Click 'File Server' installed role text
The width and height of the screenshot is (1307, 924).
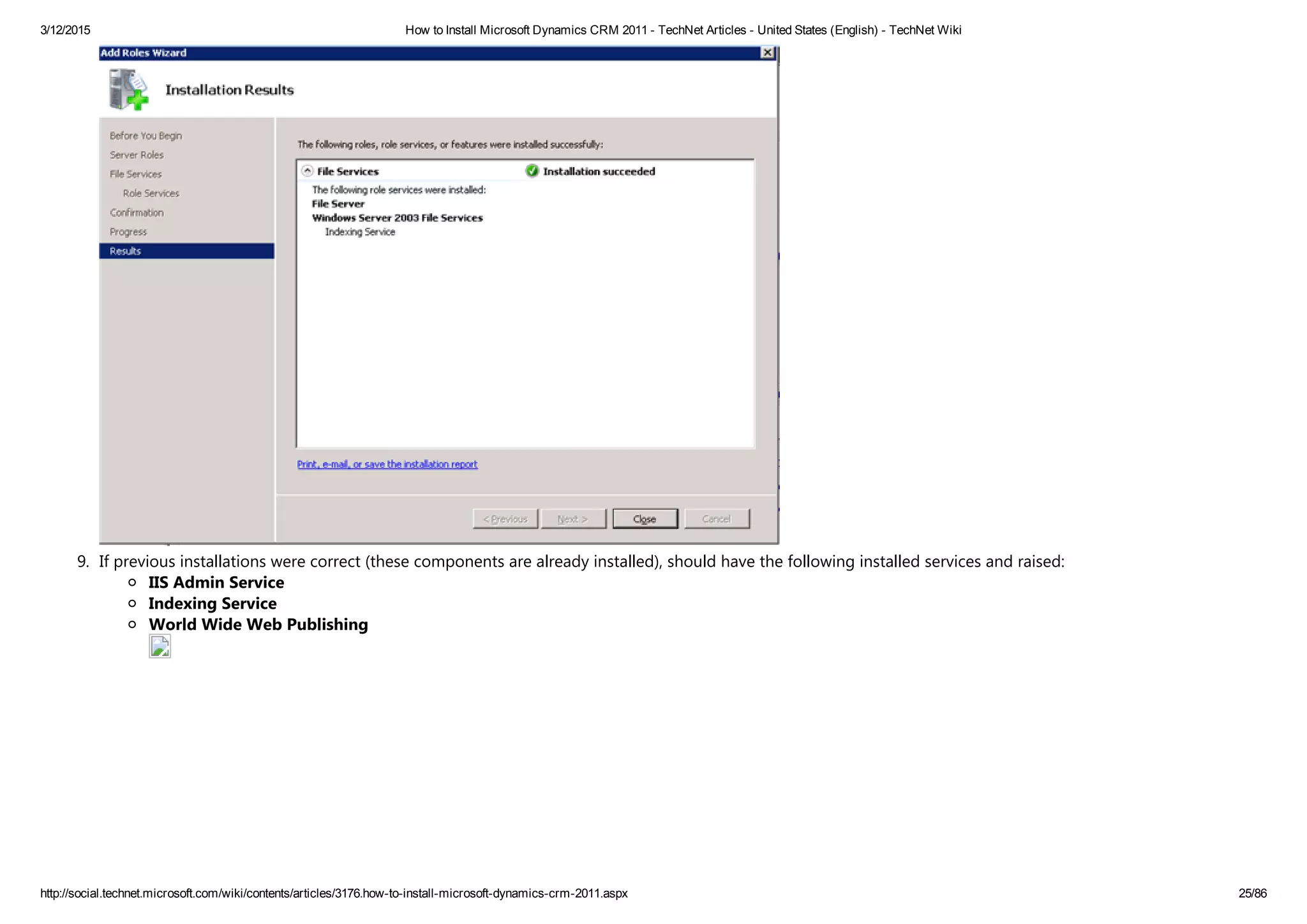(x=338, y=204)
